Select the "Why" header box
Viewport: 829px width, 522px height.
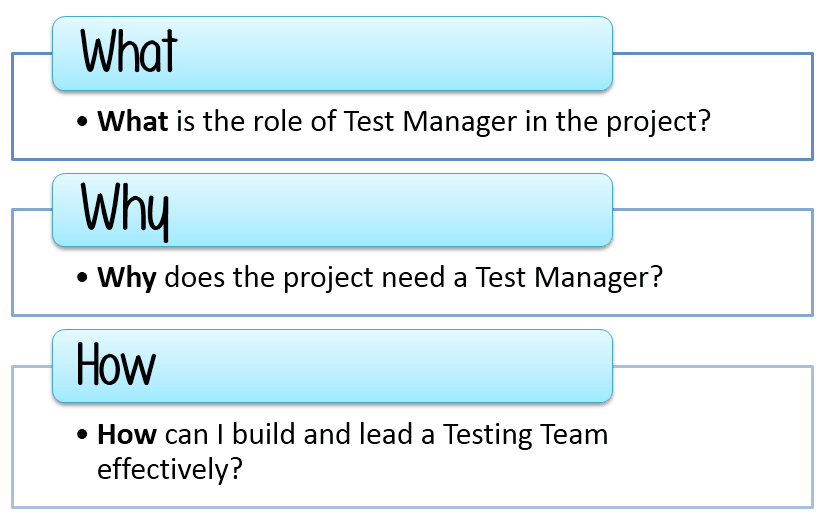333,210
